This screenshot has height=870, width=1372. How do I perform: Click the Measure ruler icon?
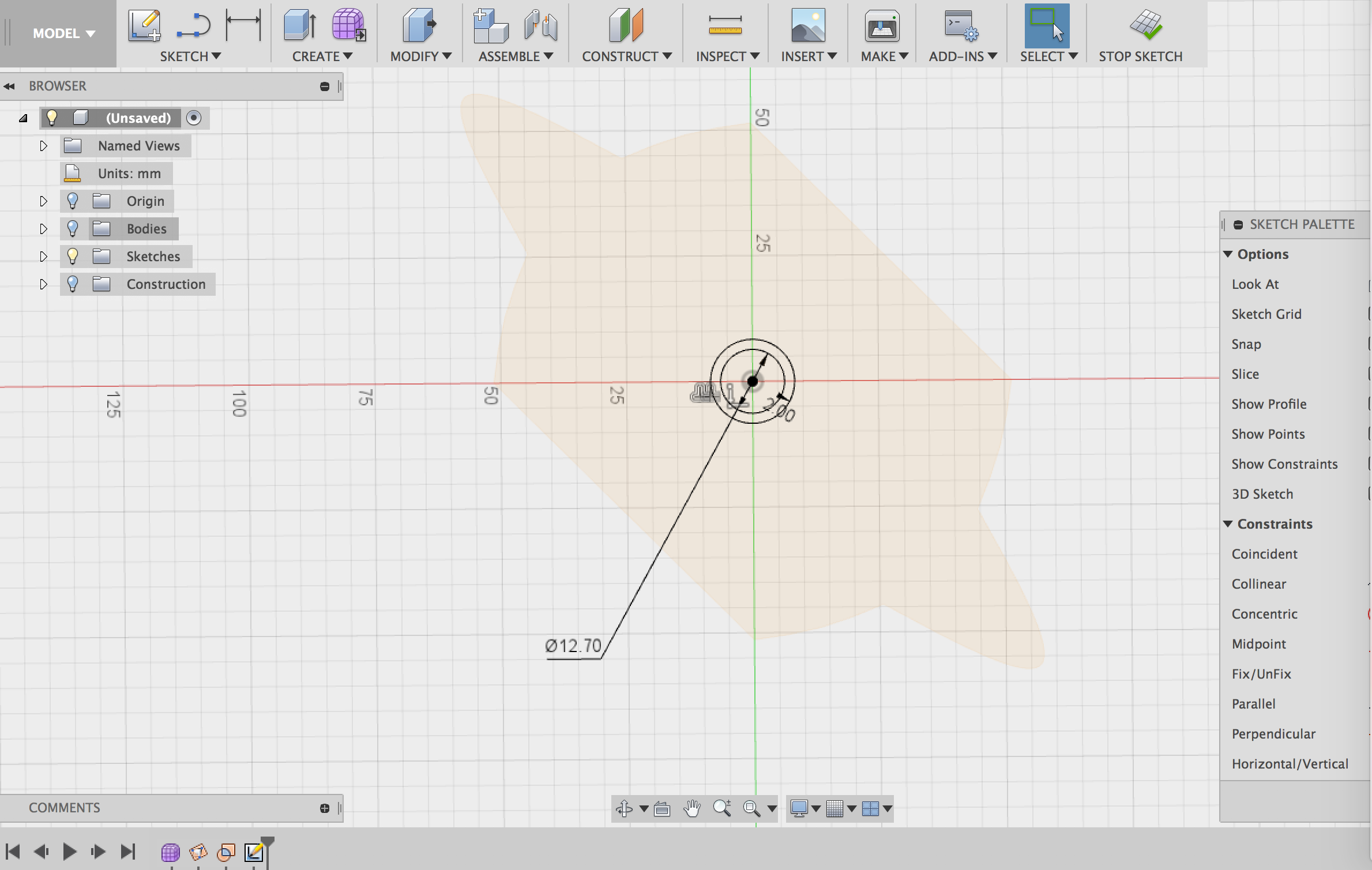(725, 25)
